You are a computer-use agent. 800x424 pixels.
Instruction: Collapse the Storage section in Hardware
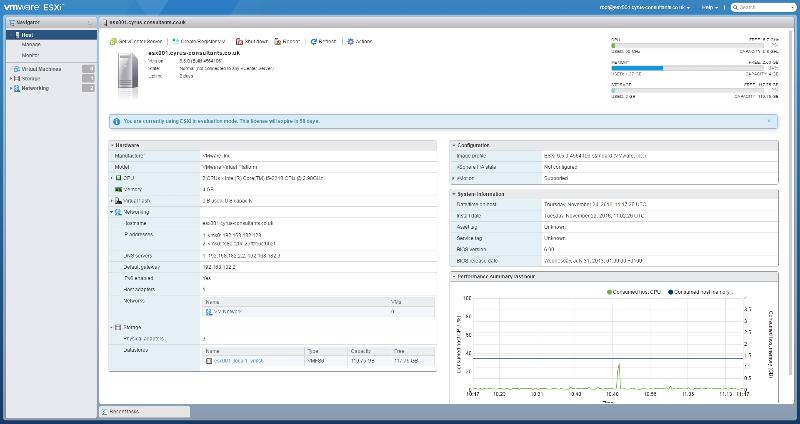112,327
